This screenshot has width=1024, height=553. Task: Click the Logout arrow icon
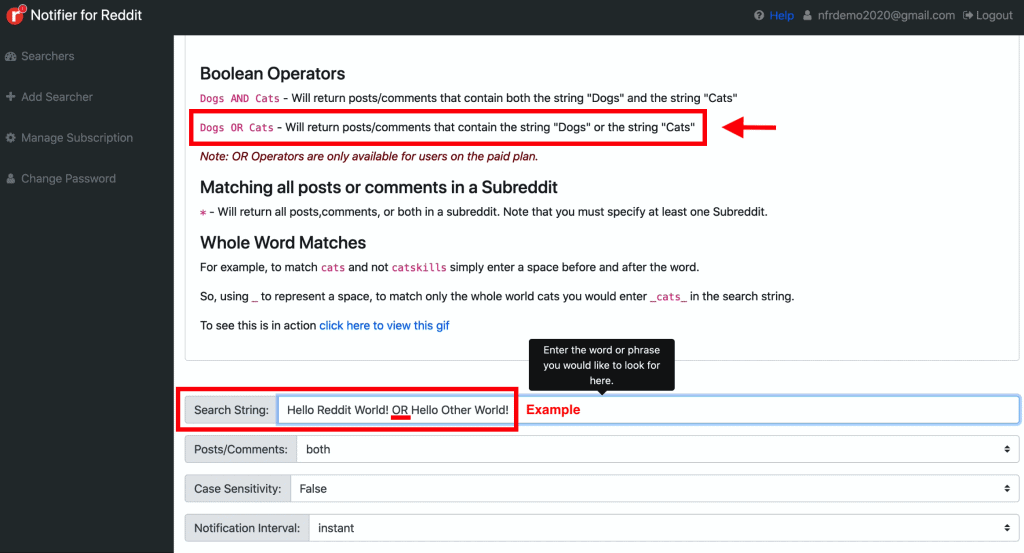tap(968, 15)
